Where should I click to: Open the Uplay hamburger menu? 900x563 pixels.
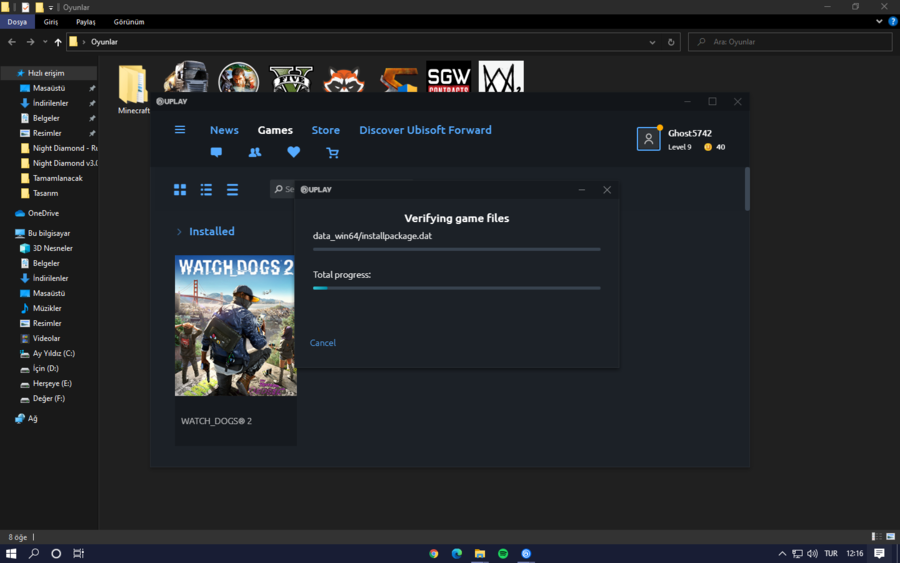pyautogui.click(x=180, y=130)
